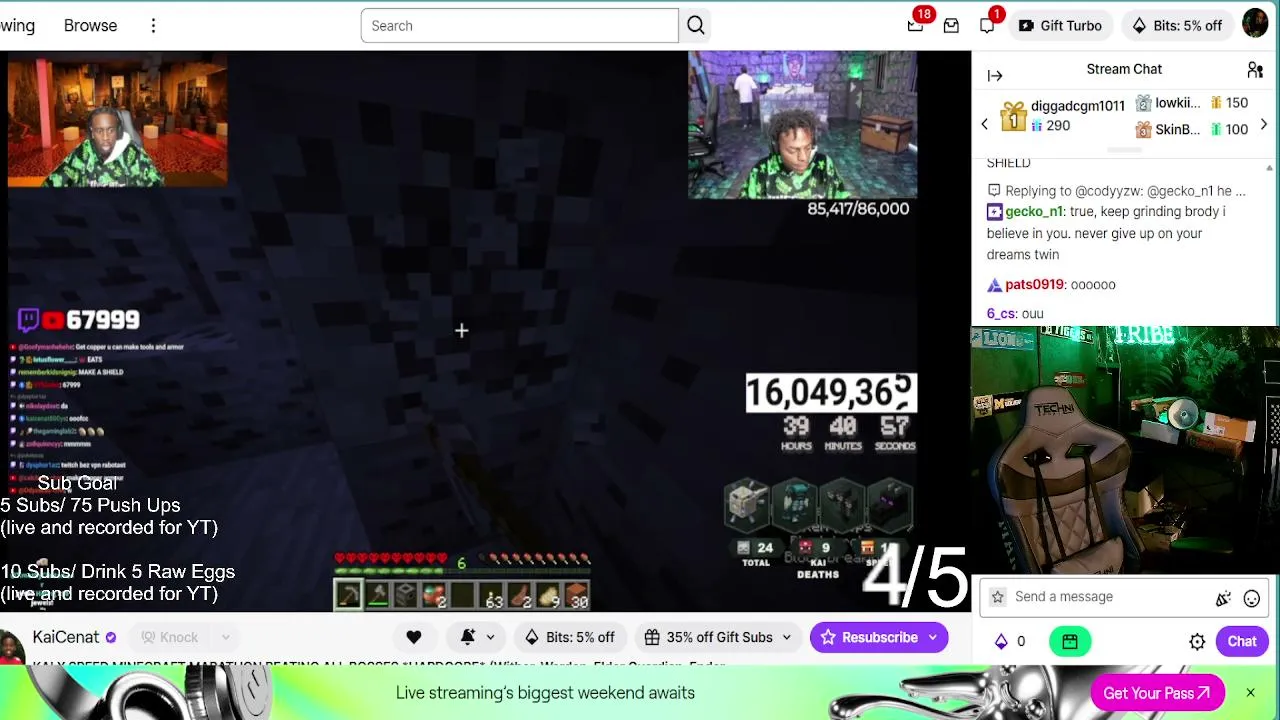Viewport: 1280px width, 720px height.
Task: Open the chat community users icon
Action: click(1255, 70)
